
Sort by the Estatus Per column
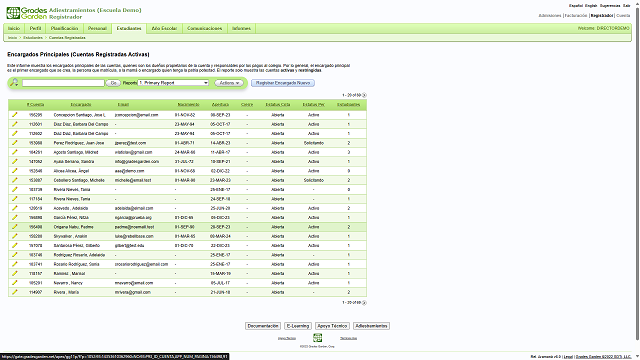coord(313,104)
